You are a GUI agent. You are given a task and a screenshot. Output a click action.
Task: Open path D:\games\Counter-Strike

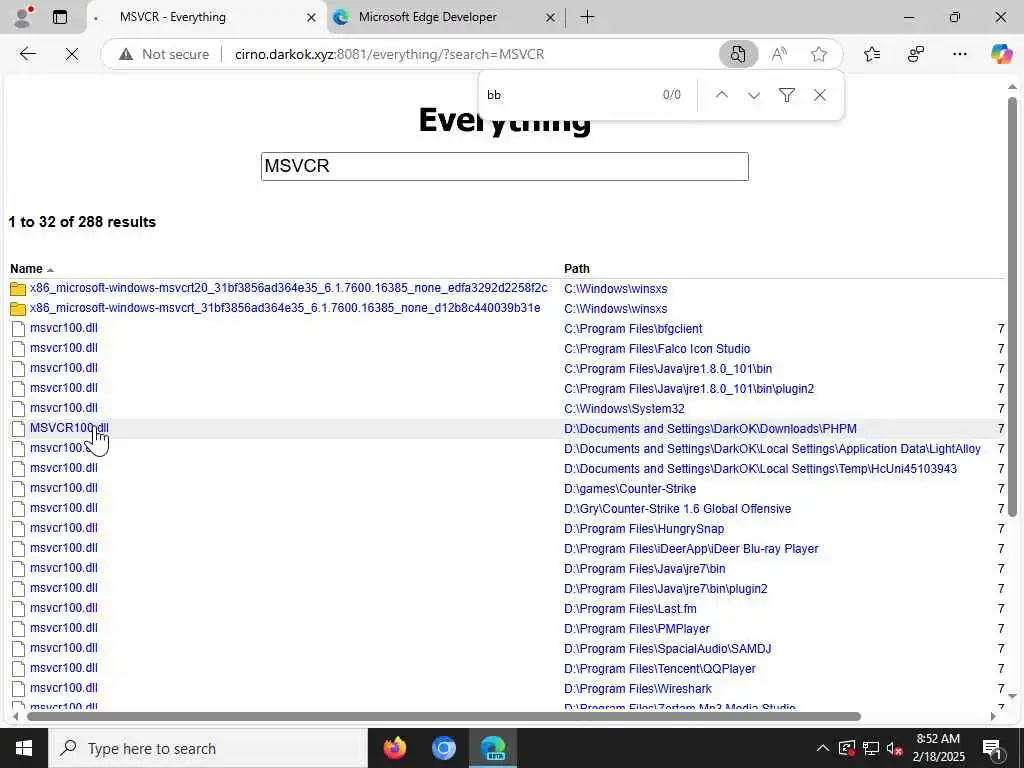pyautogui.click(x=630, y=488)
